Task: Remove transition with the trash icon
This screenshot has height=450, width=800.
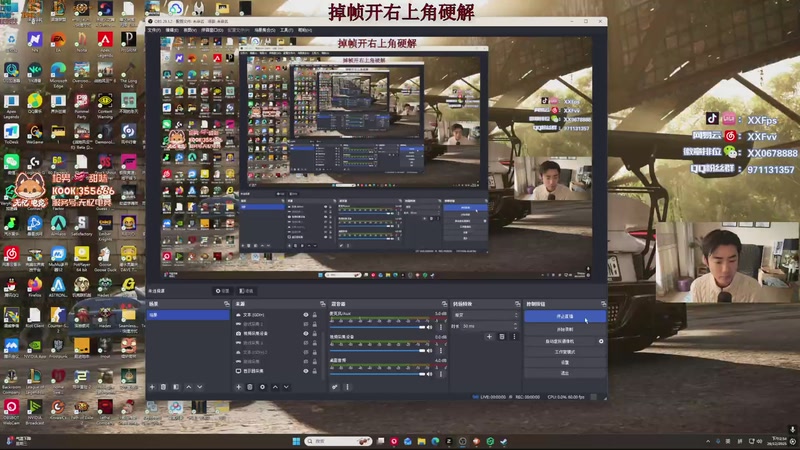Action: coord(502,337)
